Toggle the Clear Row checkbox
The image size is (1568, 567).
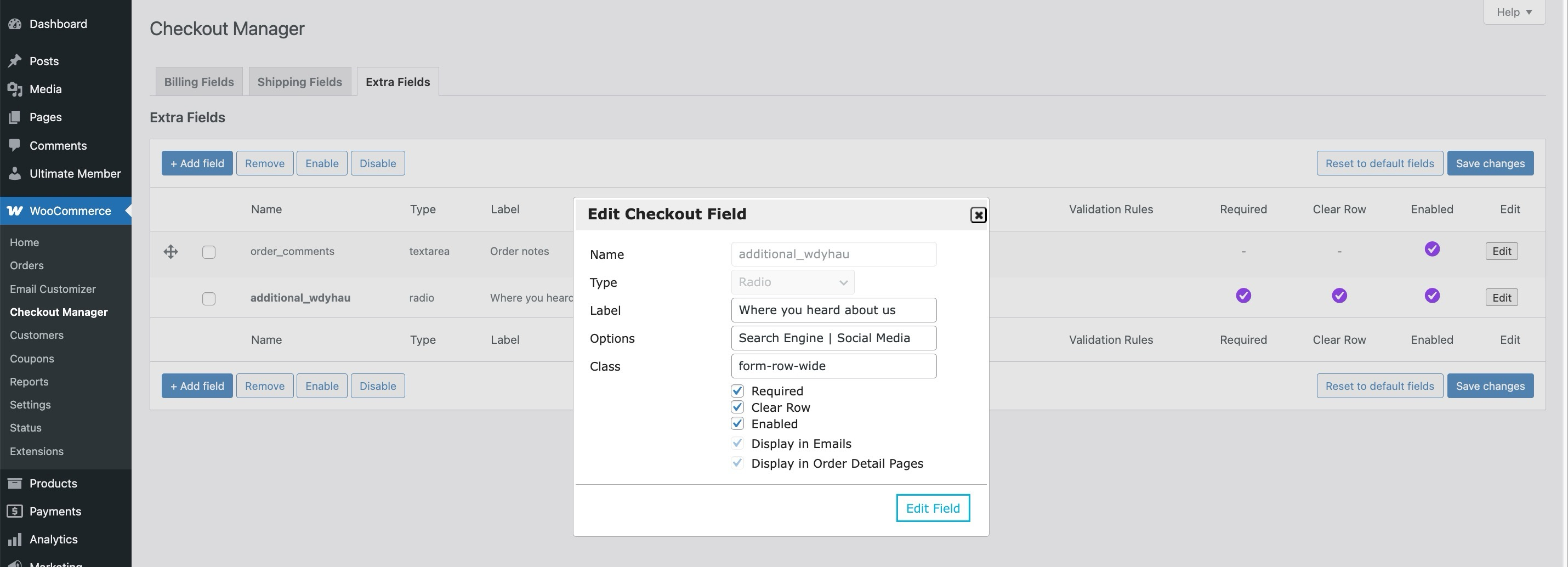737,407
